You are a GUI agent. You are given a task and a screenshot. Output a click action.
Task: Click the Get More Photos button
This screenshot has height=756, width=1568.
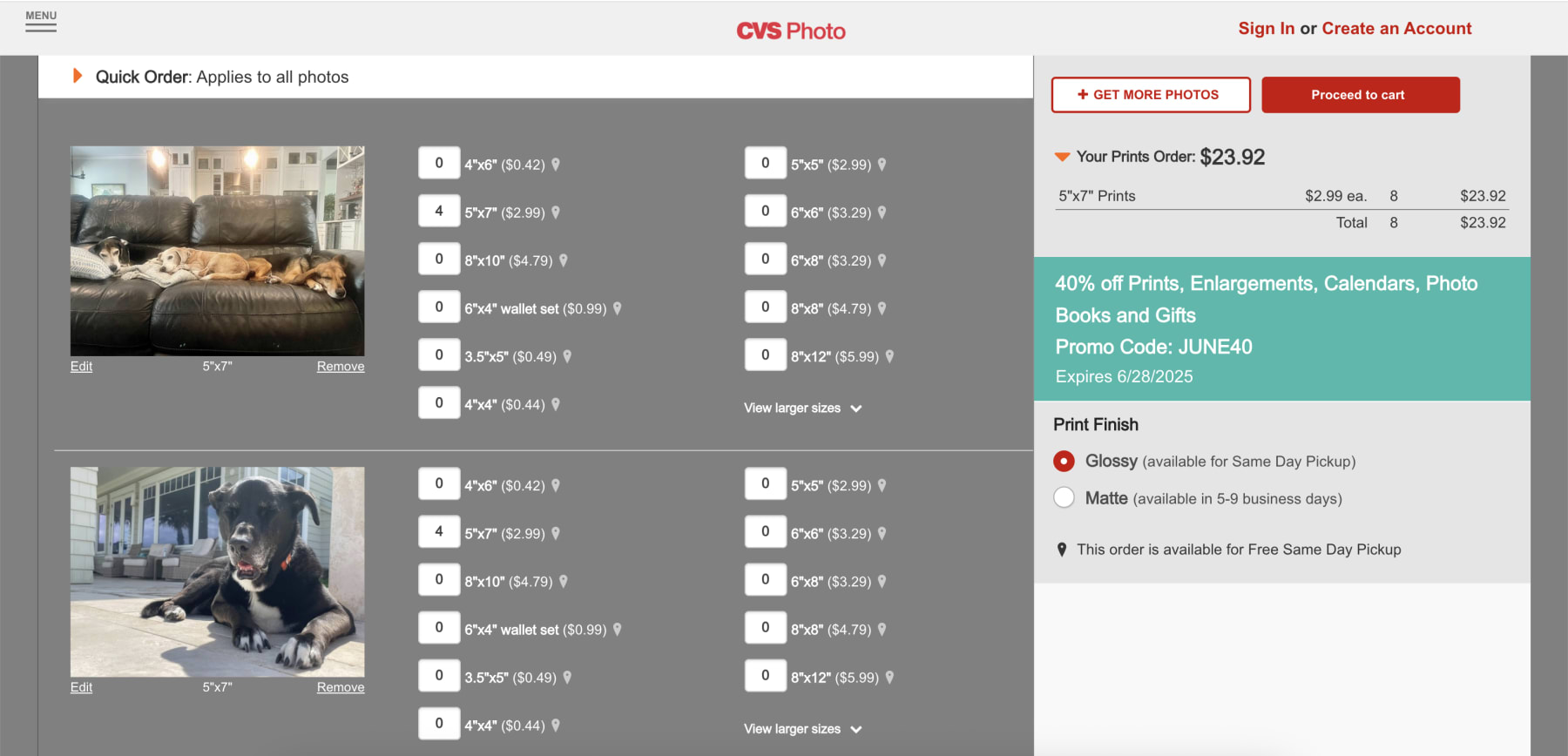(1150, 95)
